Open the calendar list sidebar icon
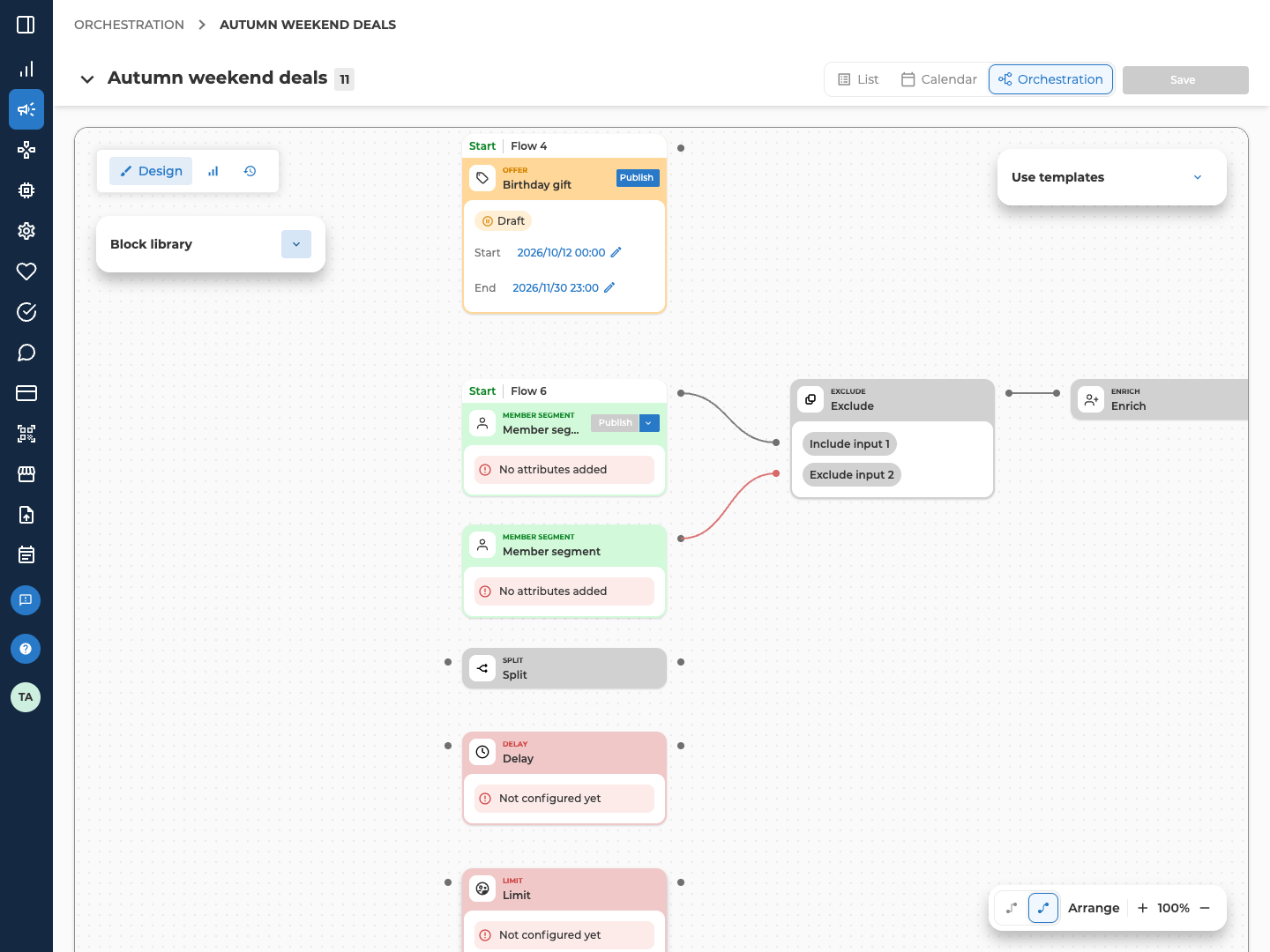Viewport: 1270px width, 952px height. tap(26, 555)
